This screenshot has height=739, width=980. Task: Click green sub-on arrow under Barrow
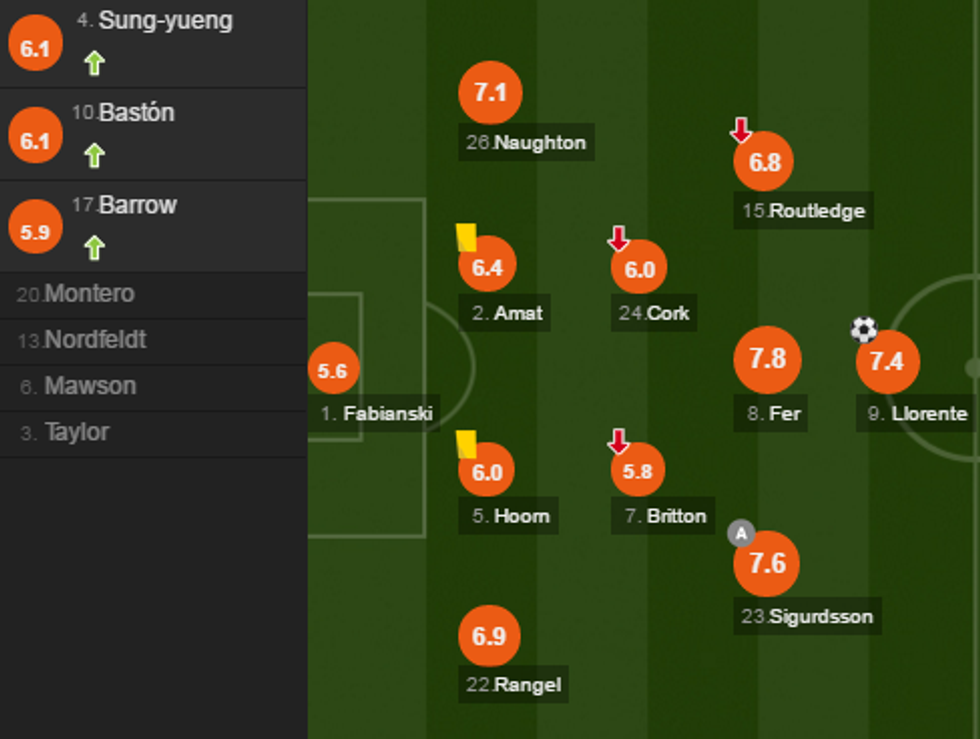pyautogui.click(x=94, y=247)
